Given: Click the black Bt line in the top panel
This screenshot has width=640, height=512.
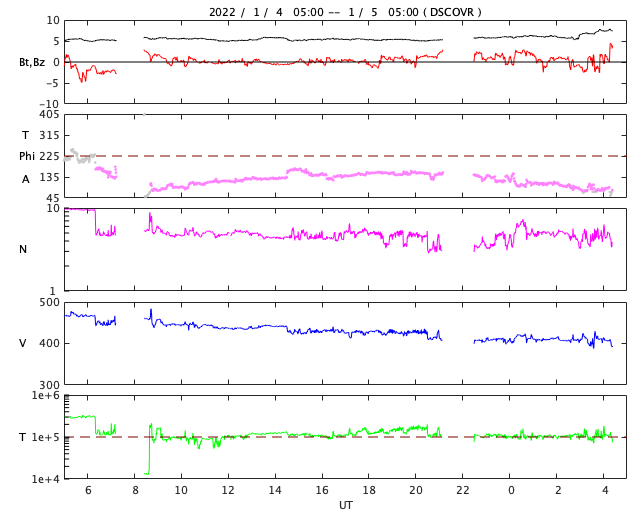Looking at the screenshot, I should coord(300,39).
